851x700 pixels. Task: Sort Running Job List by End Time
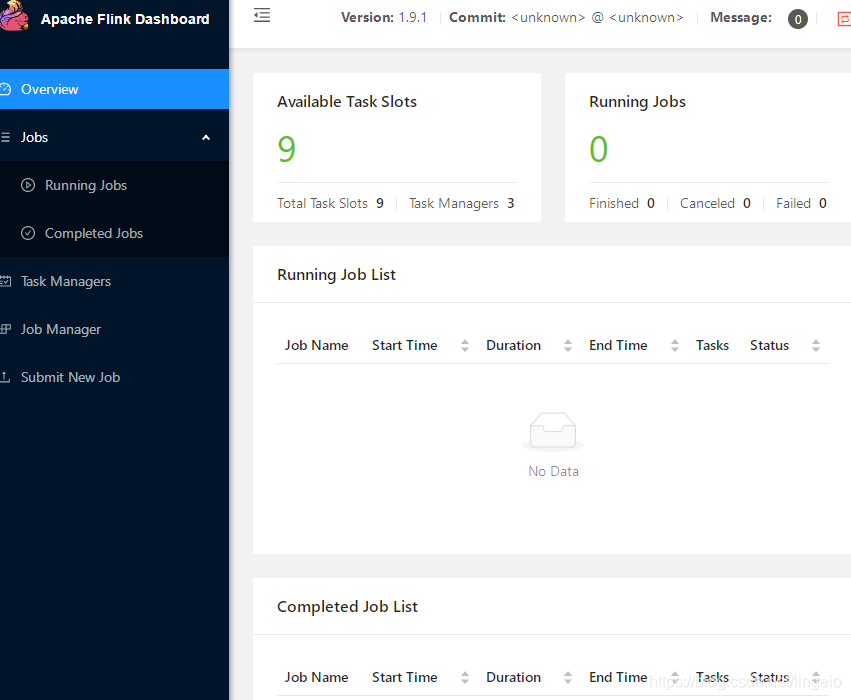675,346
